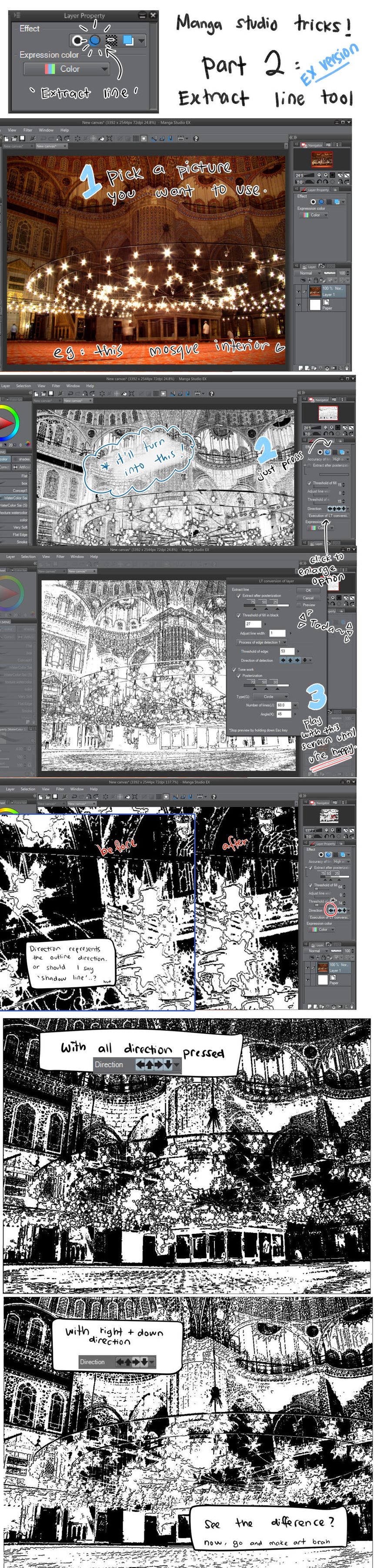Click Execution of LT conversion button
Screen dimensions: 374x1568
[328, 515]
